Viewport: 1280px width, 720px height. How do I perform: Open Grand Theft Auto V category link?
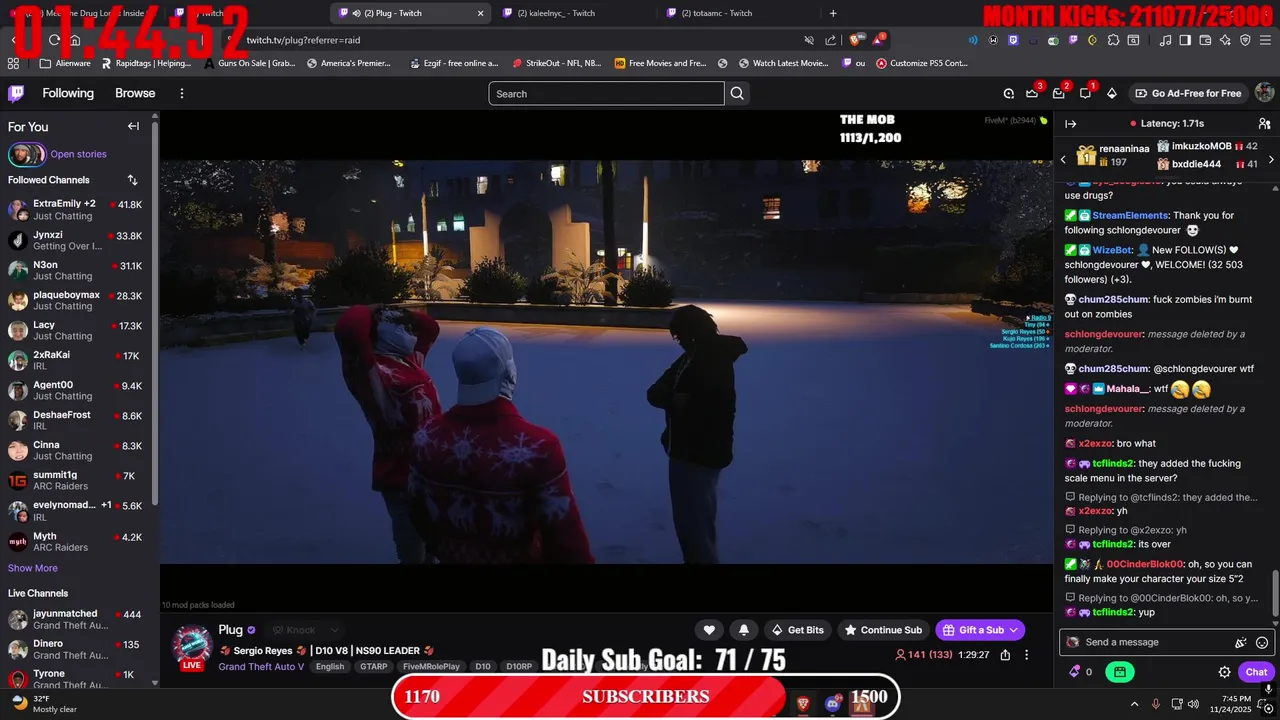point(261,666)
